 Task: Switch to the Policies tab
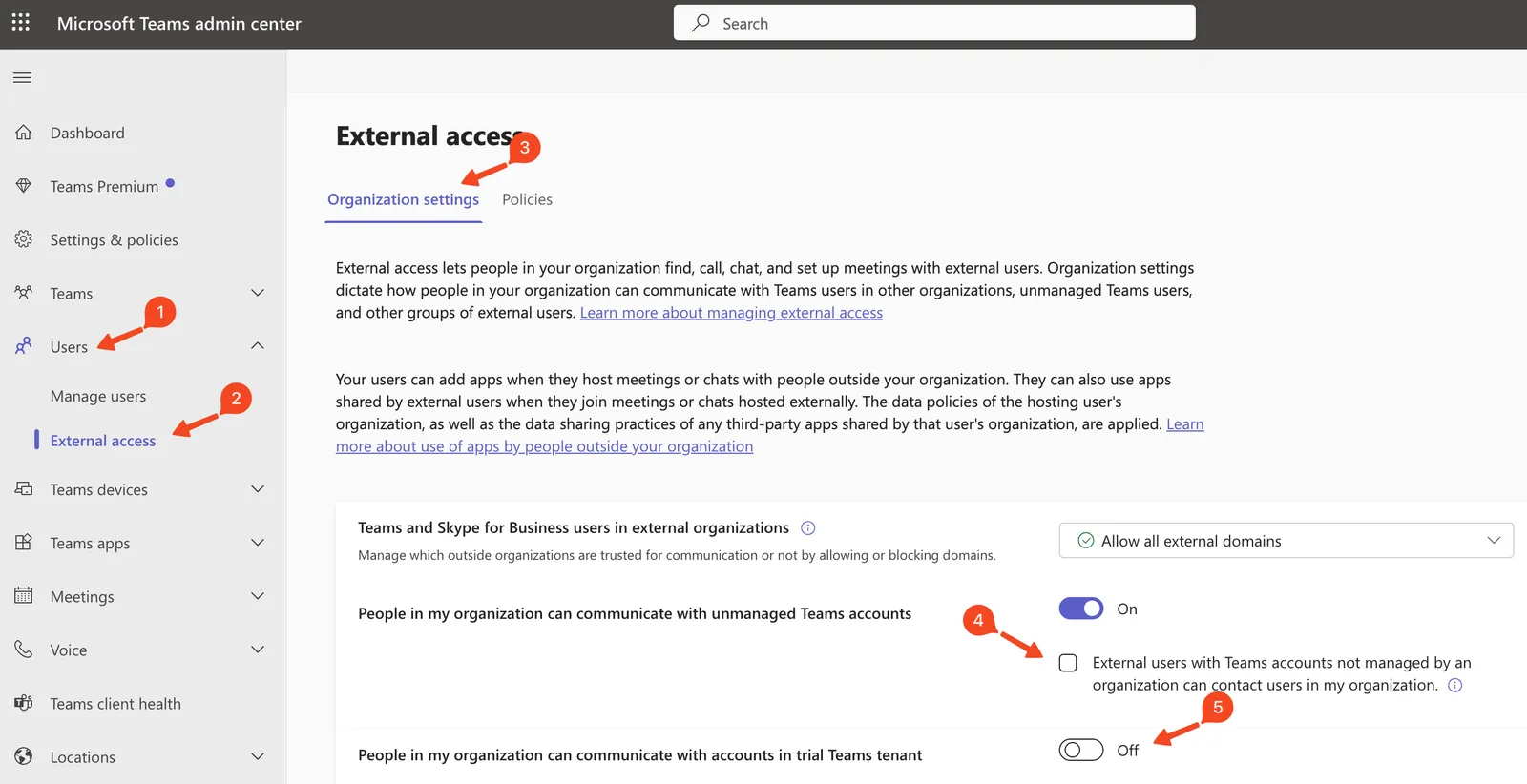coord(527,199)
